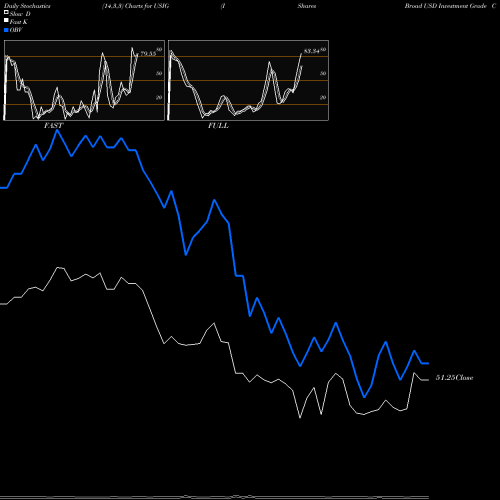Click the OBV legend label
The image size is (500, 500).
(x=16, y=30)
